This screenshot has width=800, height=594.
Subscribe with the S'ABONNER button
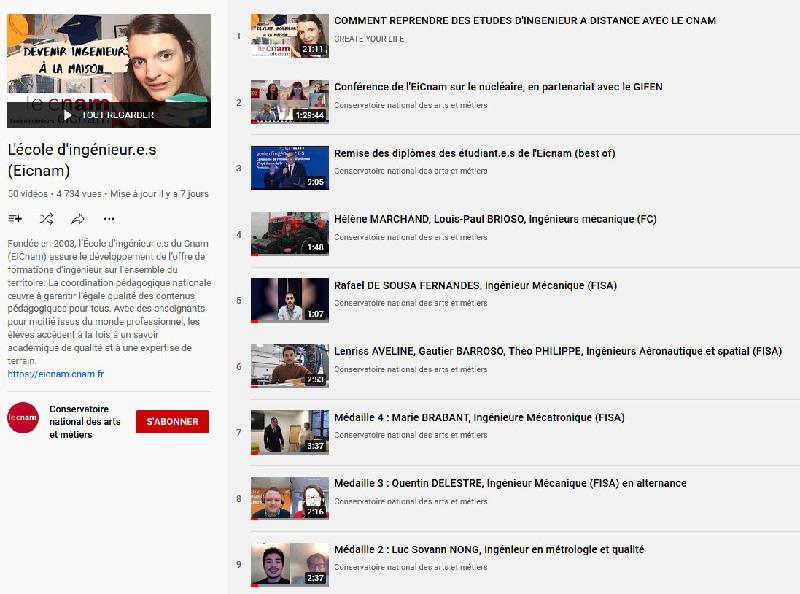172,422
